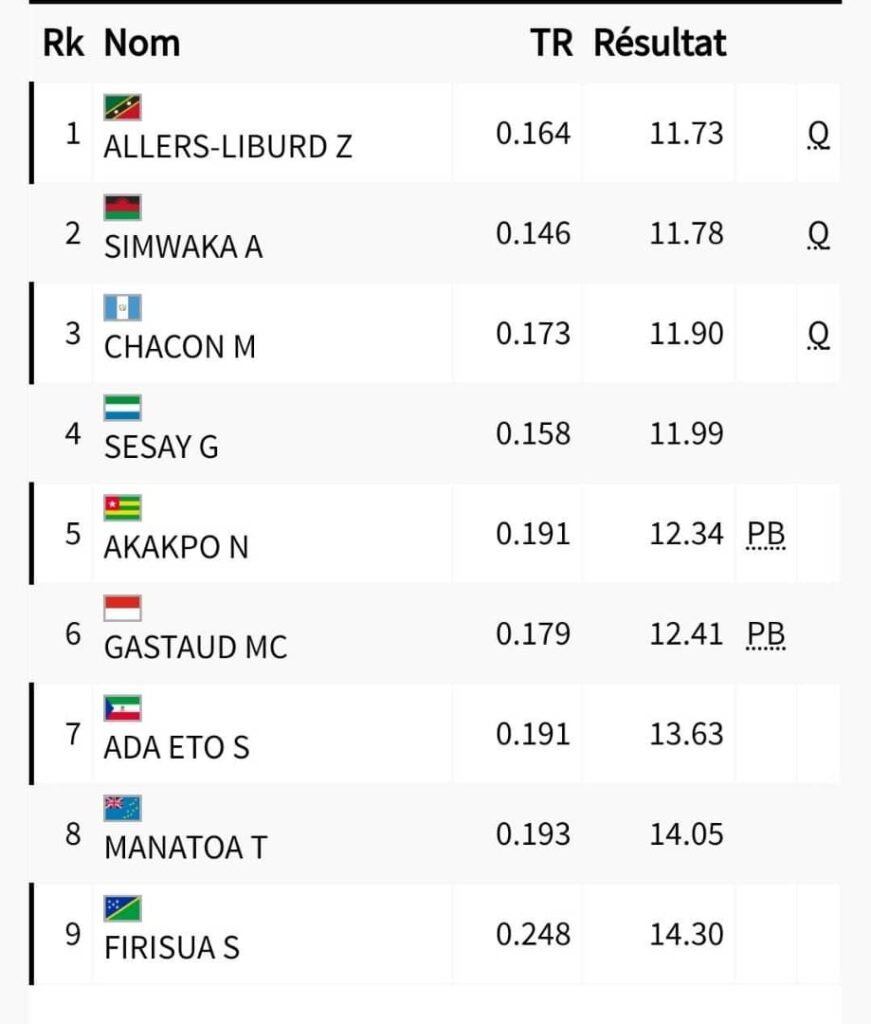Screen dimensions: 871x1024
Task: Click the flag icon above SESAY G
Action: click(x=123, y=408)
